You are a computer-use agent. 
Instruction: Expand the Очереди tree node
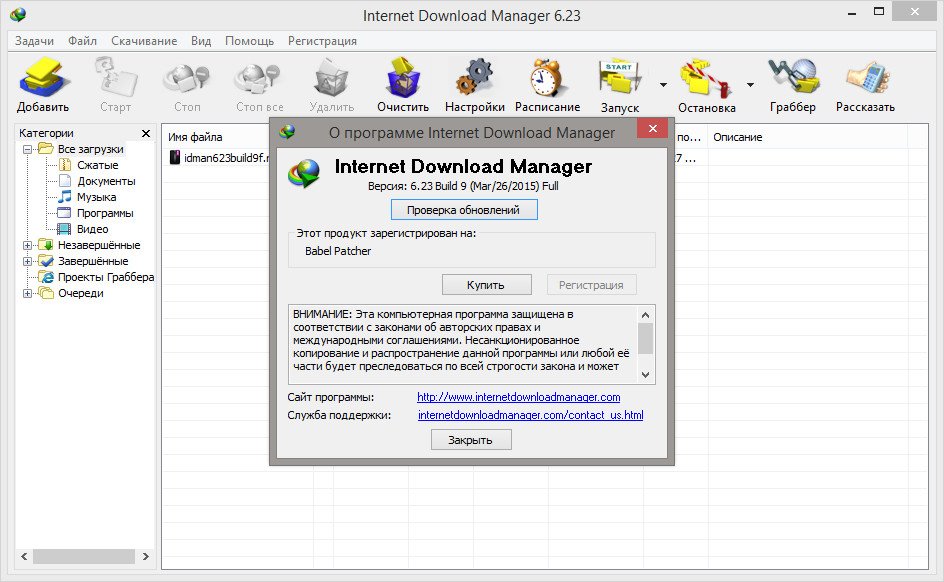28,294
